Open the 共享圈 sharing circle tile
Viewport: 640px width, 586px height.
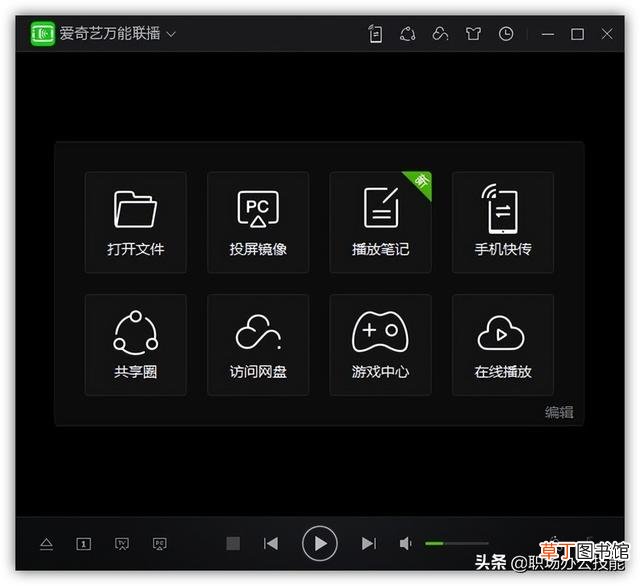click(136, 344)
